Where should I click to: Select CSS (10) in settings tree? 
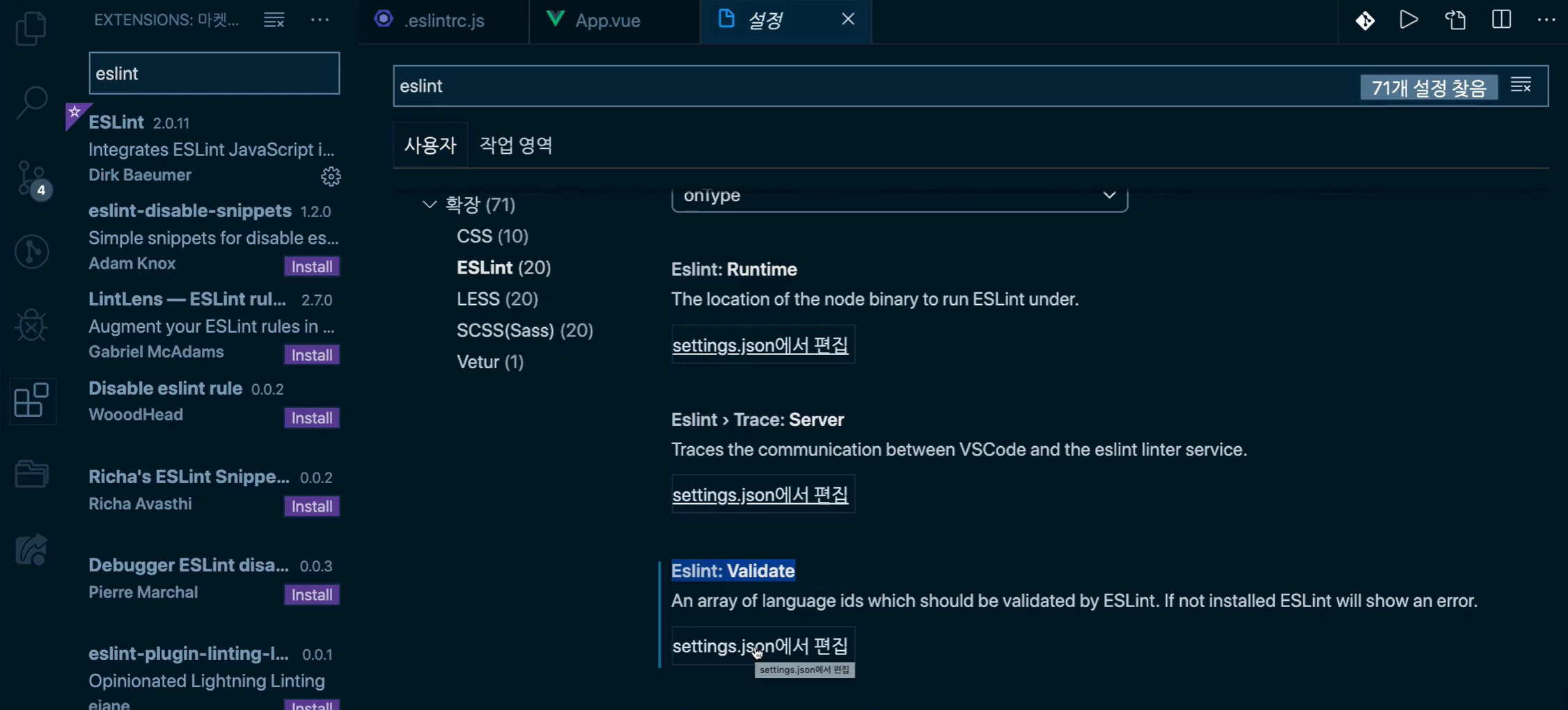492,236
